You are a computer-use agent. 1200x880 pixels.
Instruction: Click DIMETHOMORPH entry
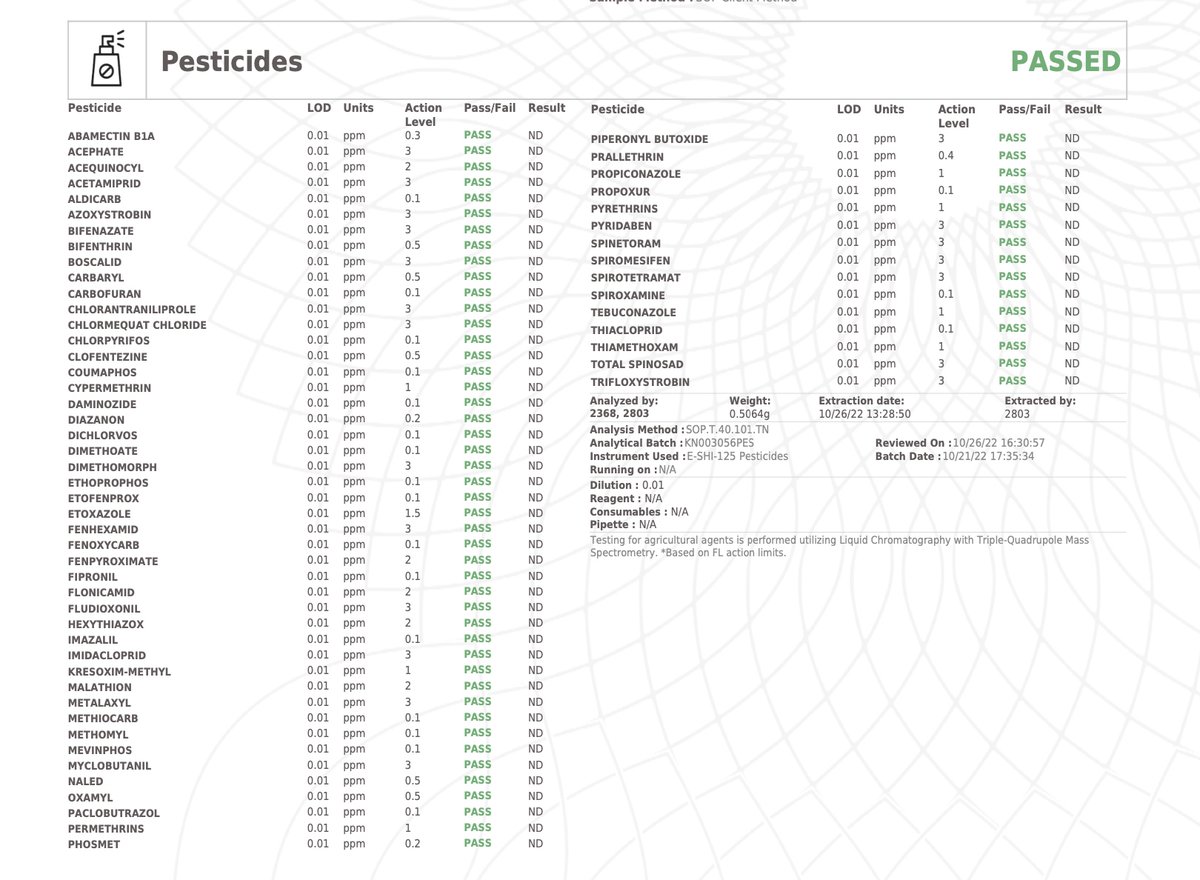click(112, 467)
